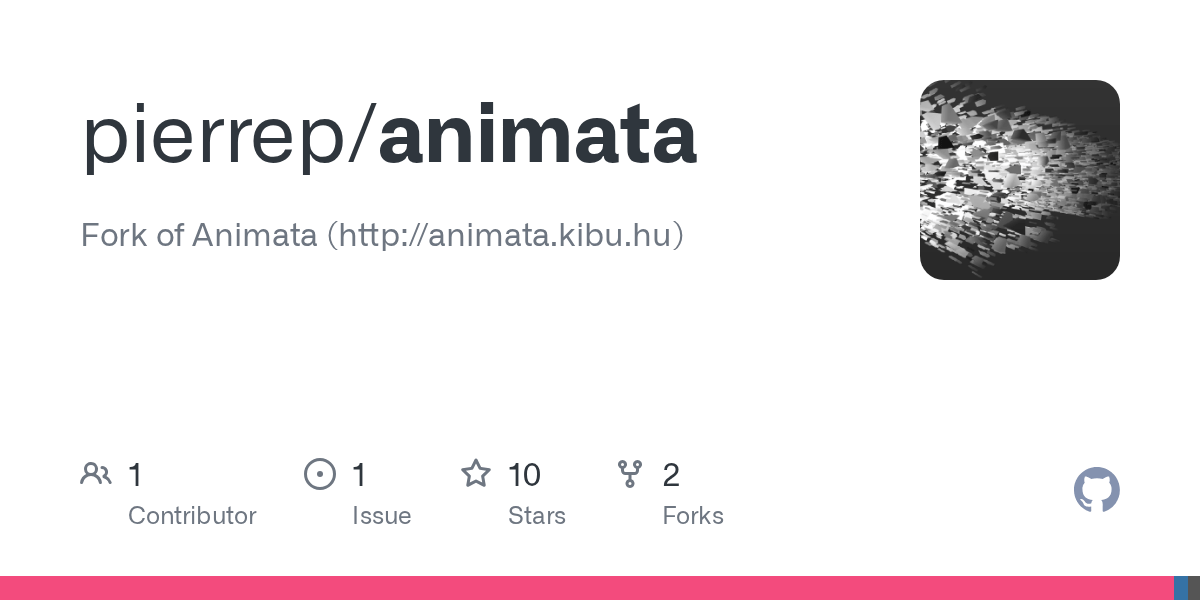Click the blue segment of language bar
The height and width of the screenshot is (600, 1200).
[1181, 588]
